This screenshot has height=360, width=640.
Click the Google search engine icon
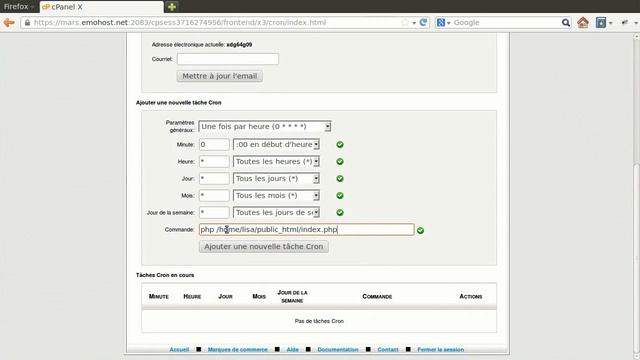pyautogui.click(x=440, y=22)
